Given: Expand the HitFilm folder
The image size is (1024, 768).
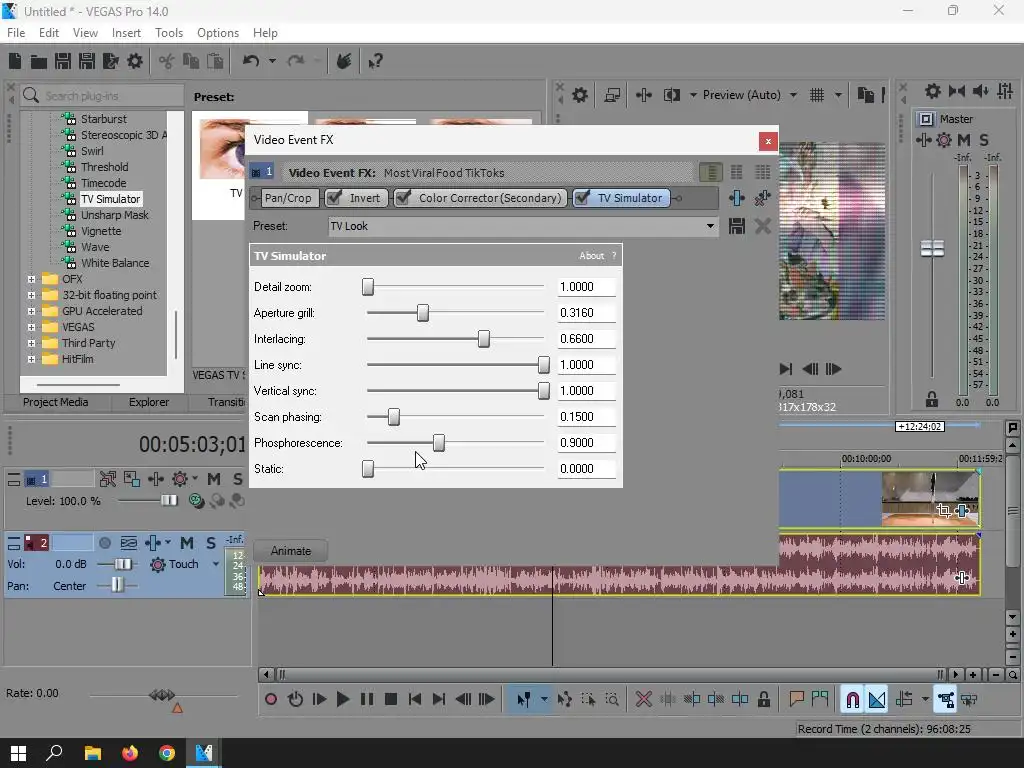Looking at the screenshot, I should coord(31,359).
